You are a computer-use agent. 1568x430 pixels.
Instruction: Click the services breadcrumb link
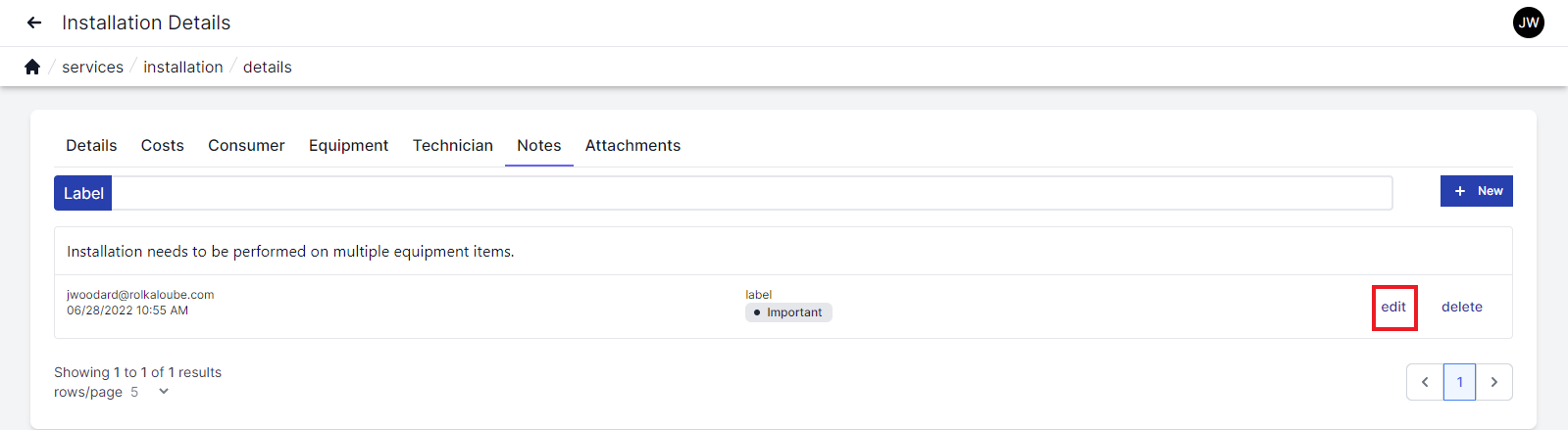[x=92, y=67]
